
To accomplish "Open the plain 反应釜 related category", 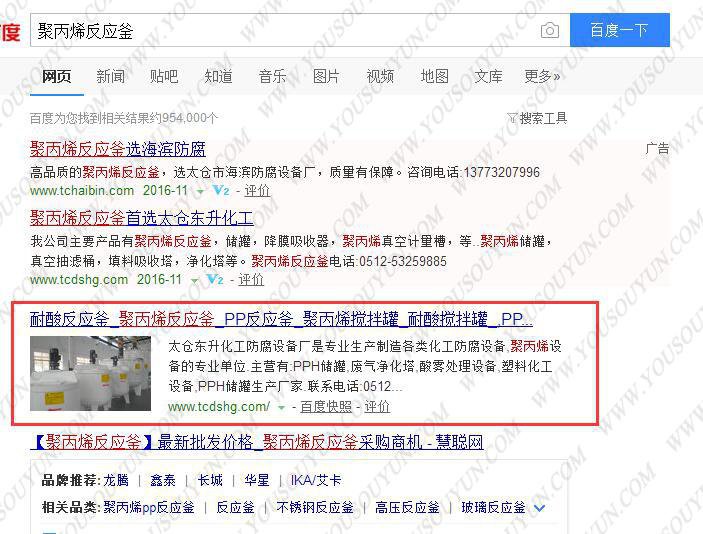I will pos(235,508).
